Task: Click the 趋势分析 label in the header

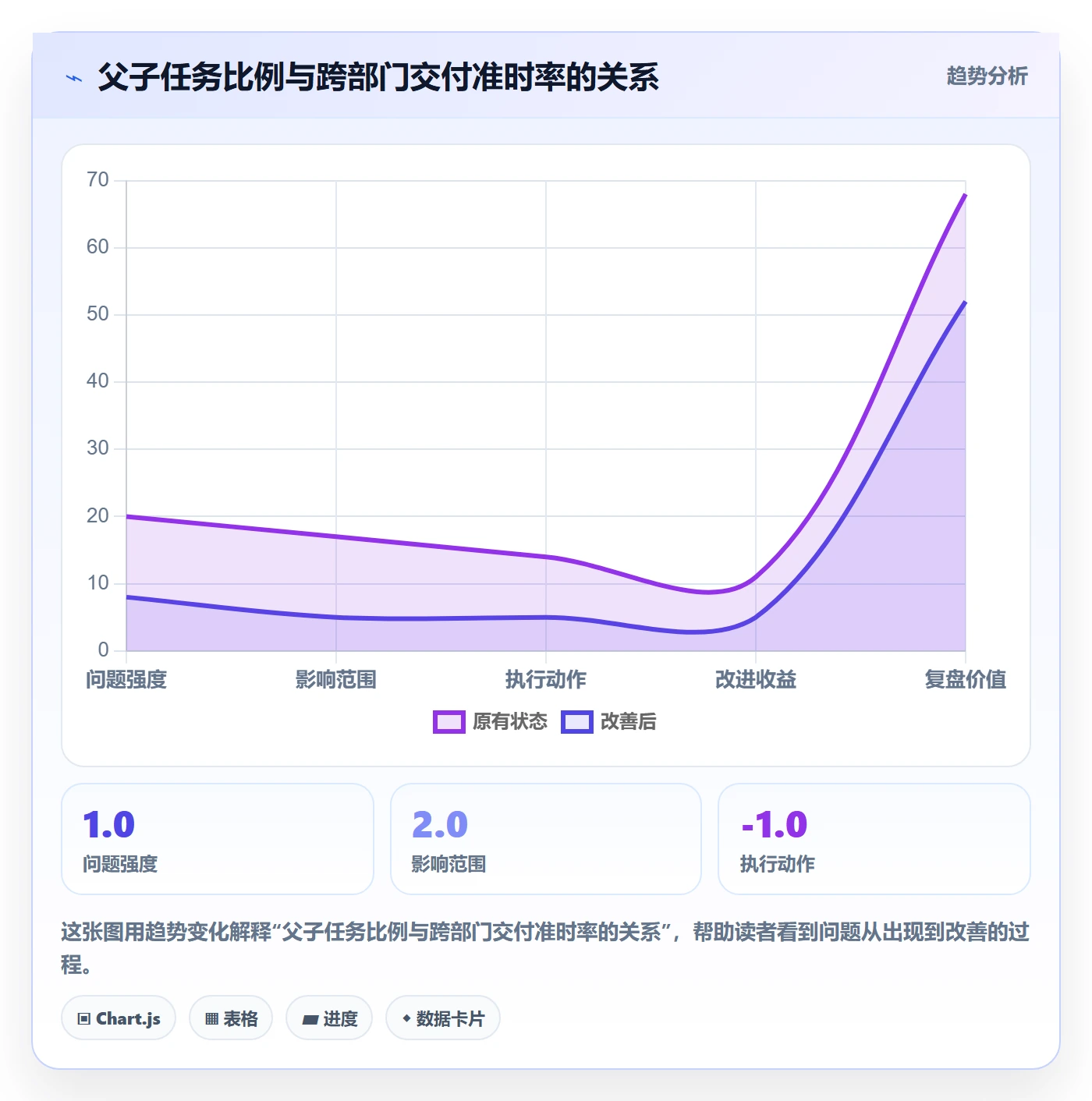Action: tap(987, 76)
